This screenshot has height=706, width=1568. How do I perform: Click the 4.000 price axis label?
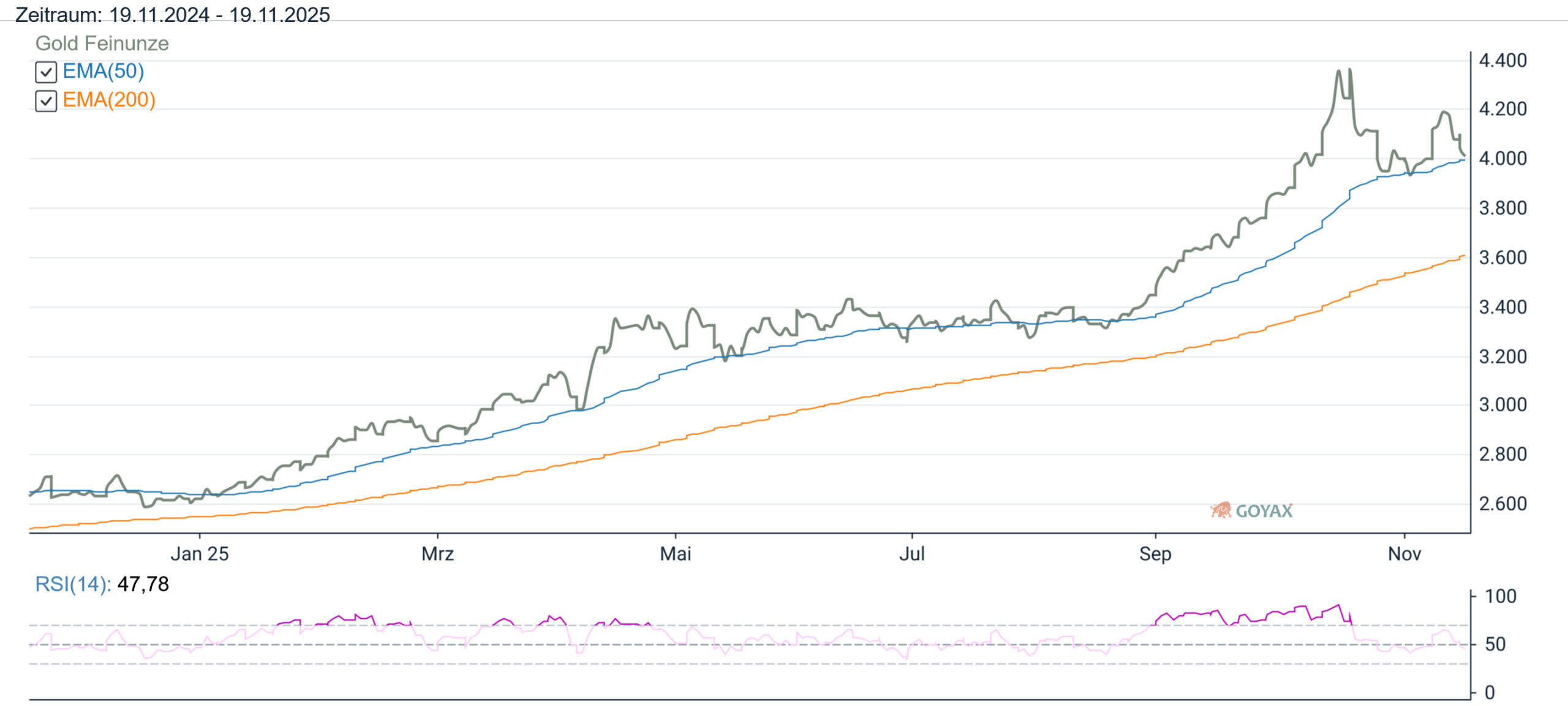[x=1502, y=159]
